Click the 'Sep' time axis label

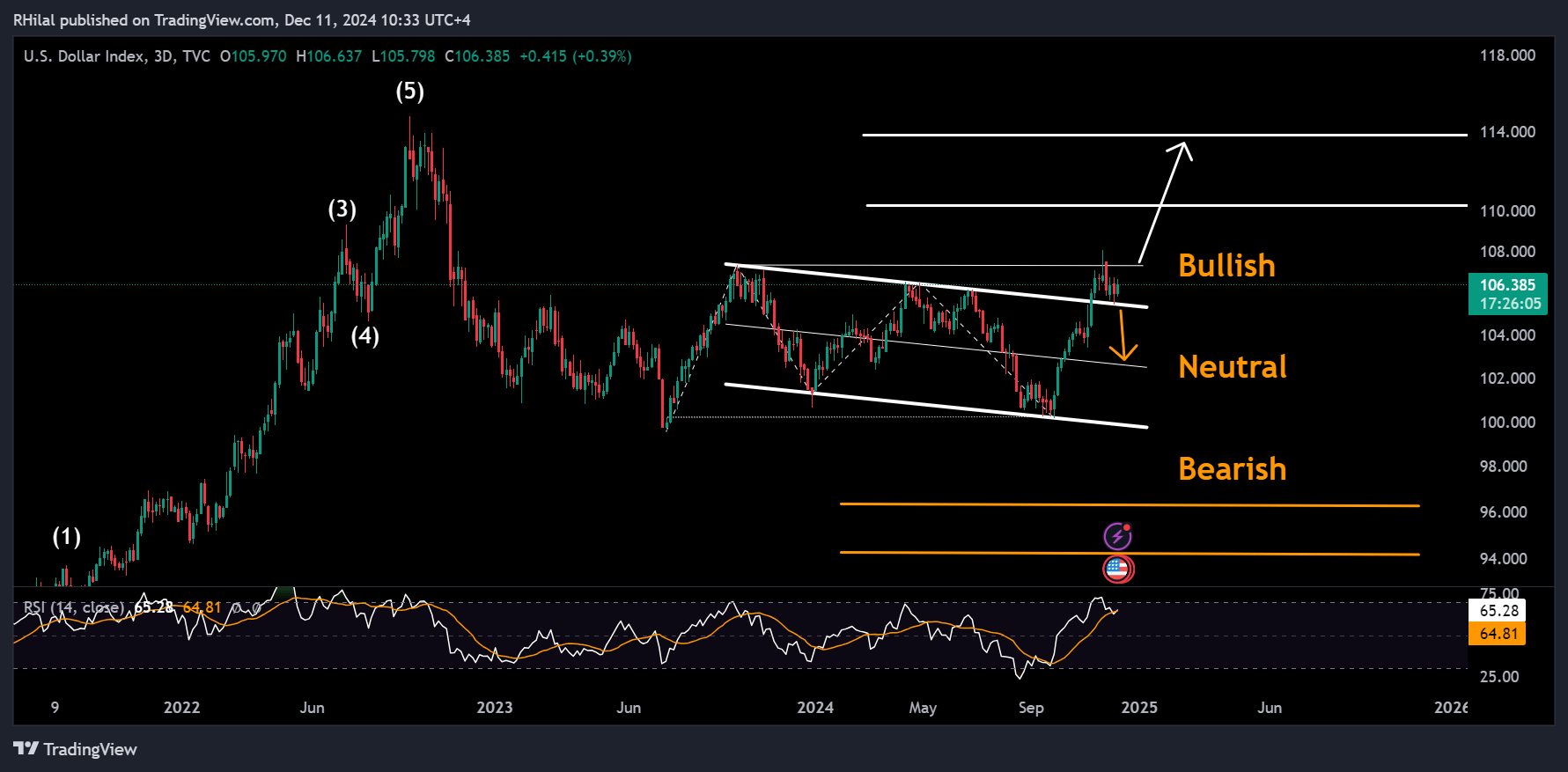tap(1031, 708)
